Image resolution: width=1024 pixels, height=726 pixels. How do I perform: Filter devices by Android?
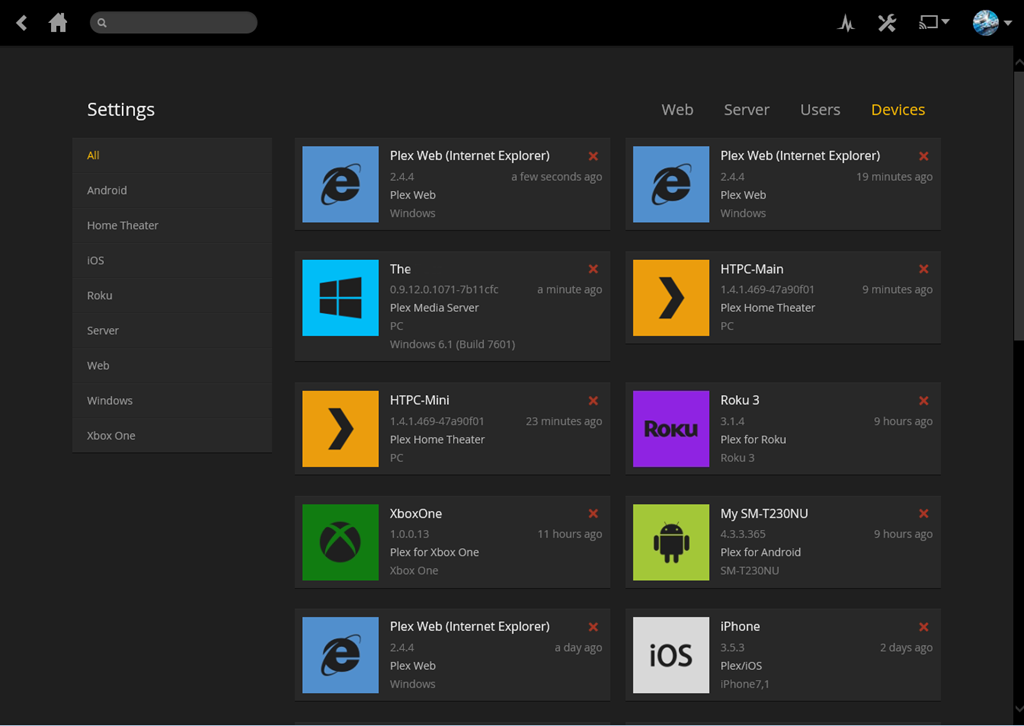[107, 190]
